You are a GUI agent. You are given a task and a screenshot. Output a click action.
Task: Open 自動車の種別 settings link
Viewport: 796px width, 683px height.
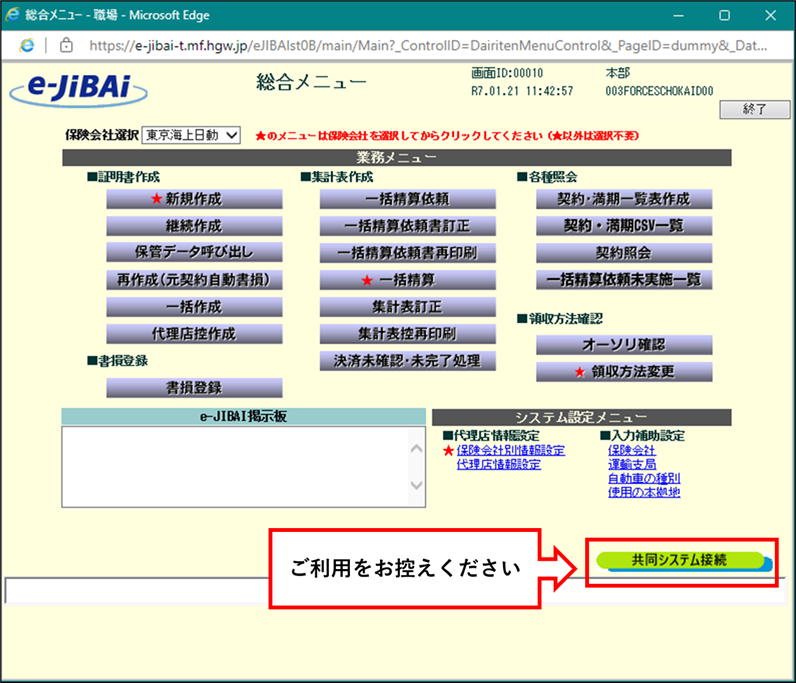tap(644, 479)
